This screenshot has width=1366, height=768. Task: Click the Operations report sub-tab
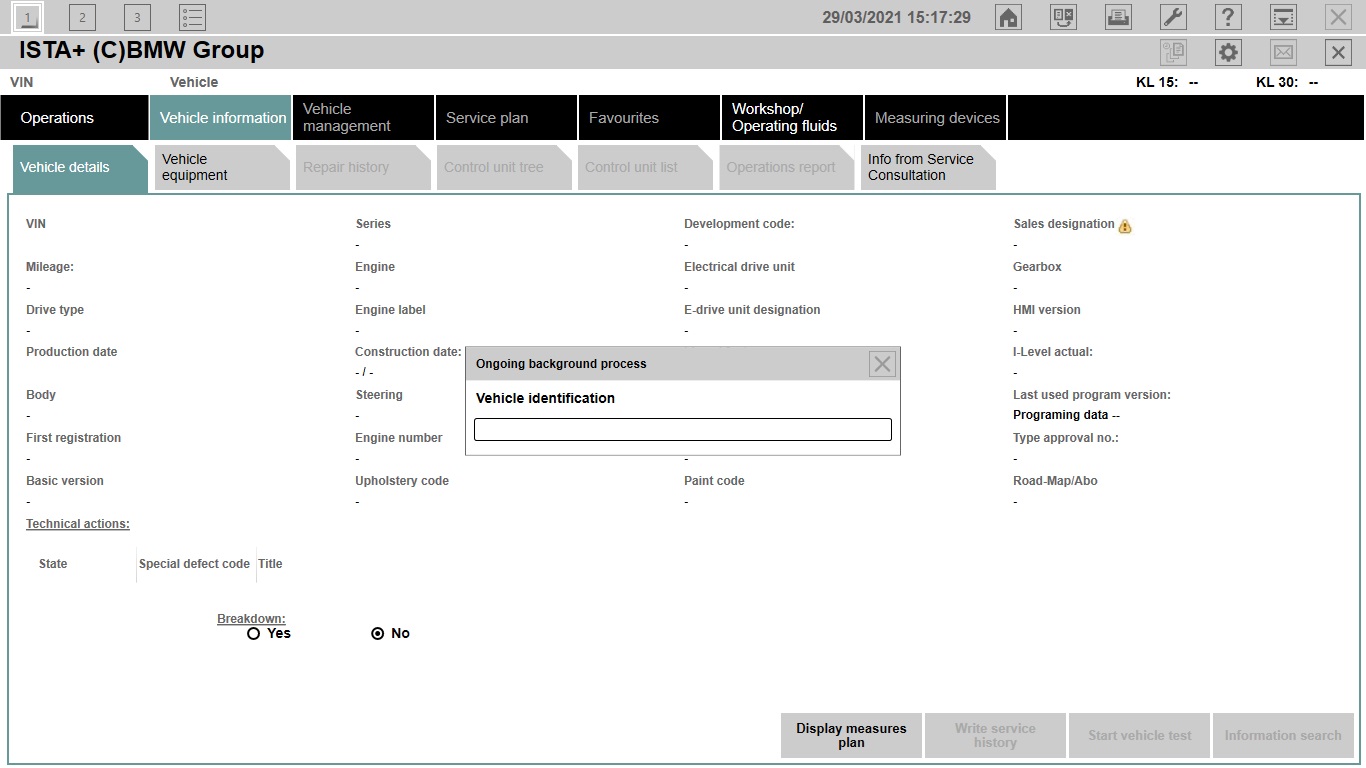click(x=786, y=168)
